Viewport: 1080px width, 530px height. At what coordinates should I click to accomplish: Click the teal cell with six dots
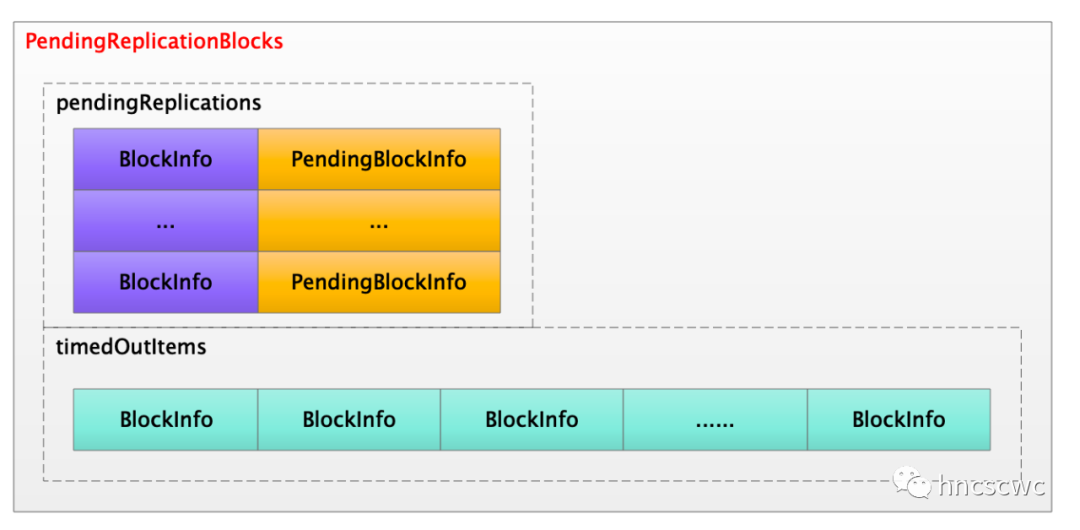pyautogui.click(x=715, y=420)
